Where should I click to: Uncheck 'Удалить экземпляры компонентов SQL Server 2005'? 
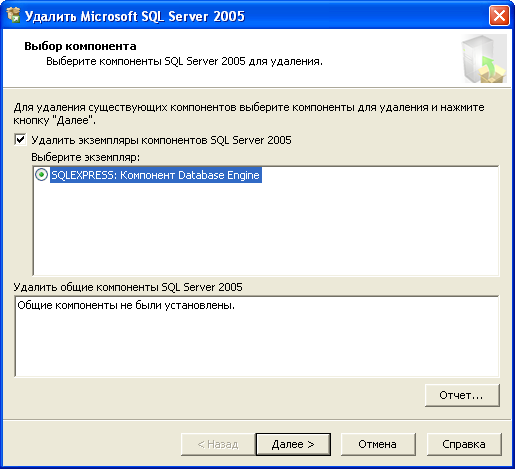tap(20, 139)
